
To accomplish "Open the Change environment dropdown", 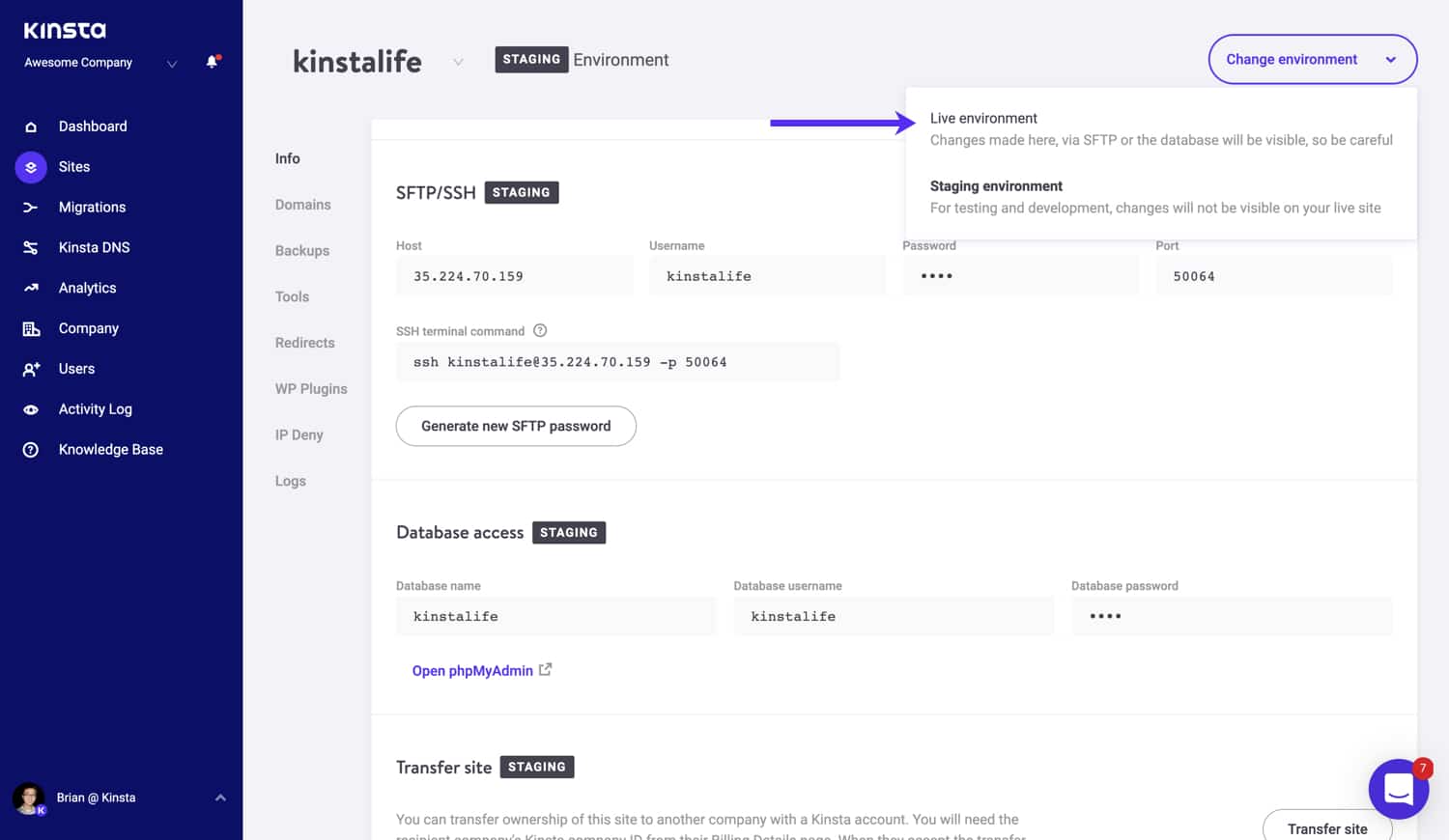I will coord(1312,59).
